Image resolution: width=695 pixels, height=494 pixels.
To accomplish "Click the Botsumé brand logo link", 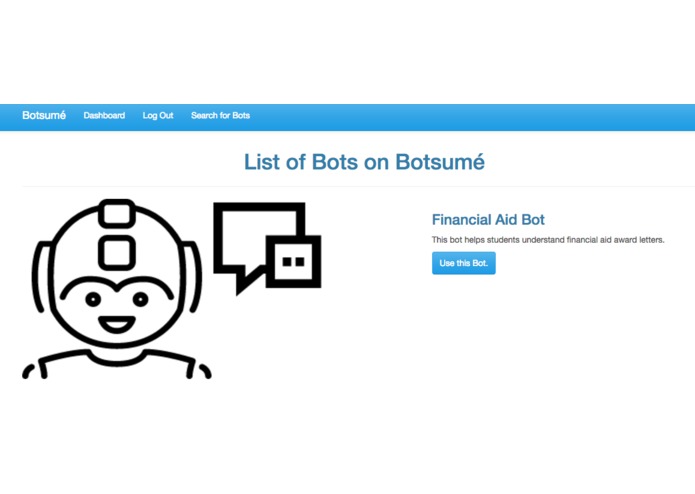I will (44, 116).
